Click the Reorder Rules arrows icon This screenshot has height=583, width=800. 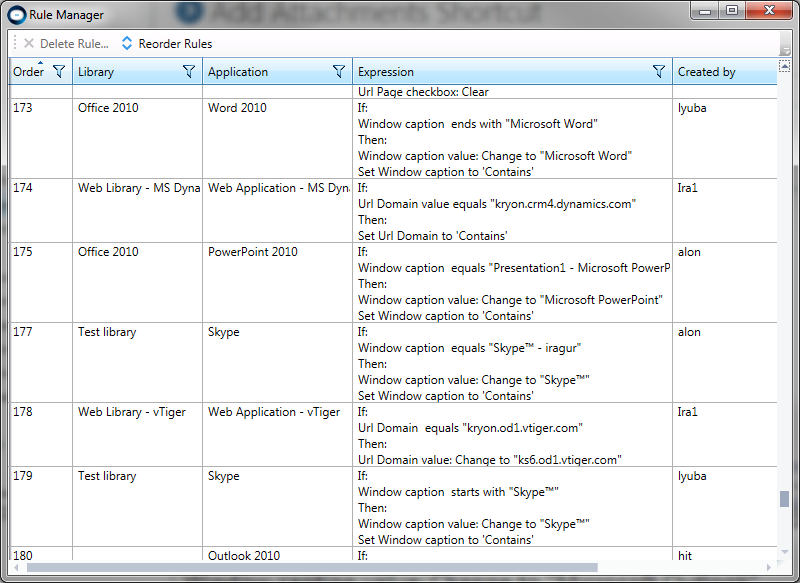tap(127, 44)
